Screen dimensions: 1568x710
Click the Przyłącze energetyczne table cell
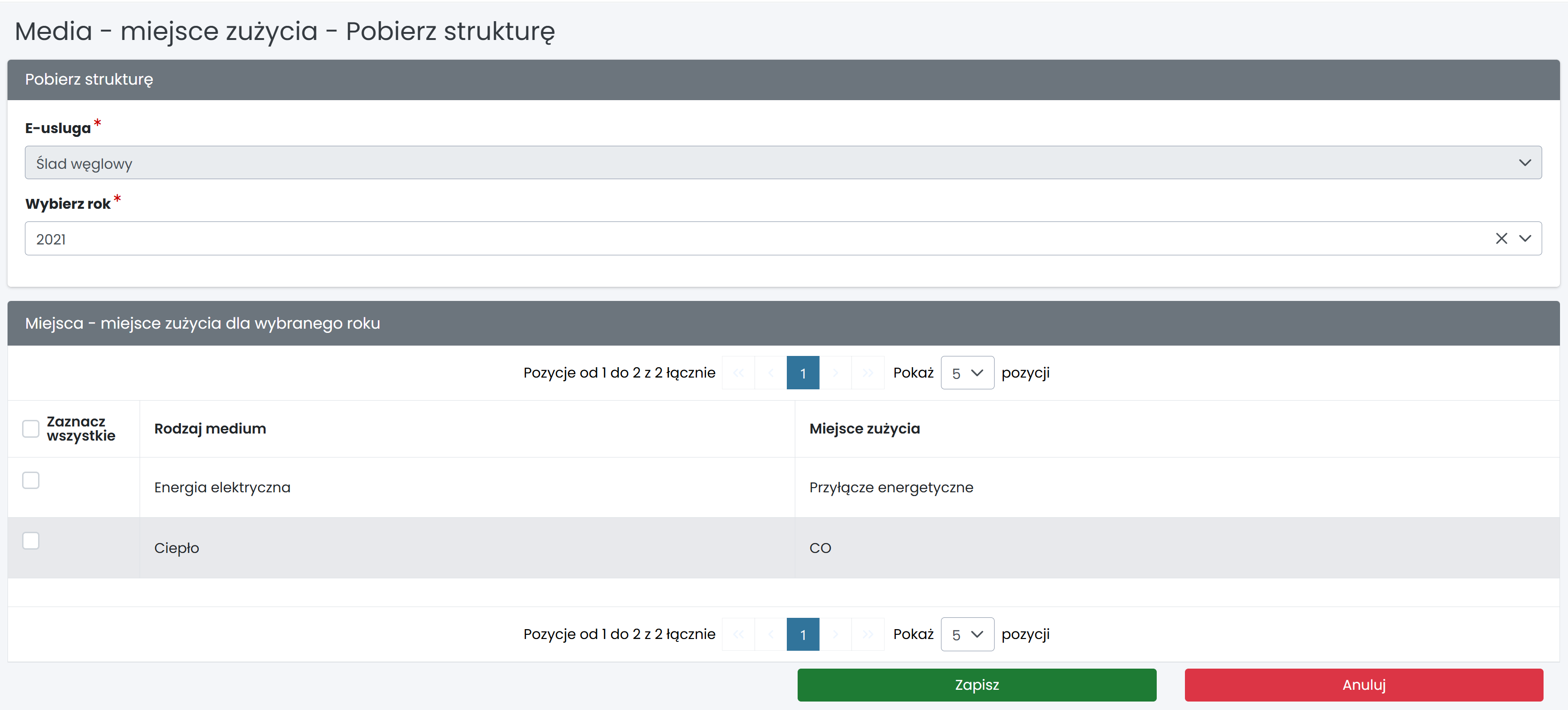[x=891, y=488]
